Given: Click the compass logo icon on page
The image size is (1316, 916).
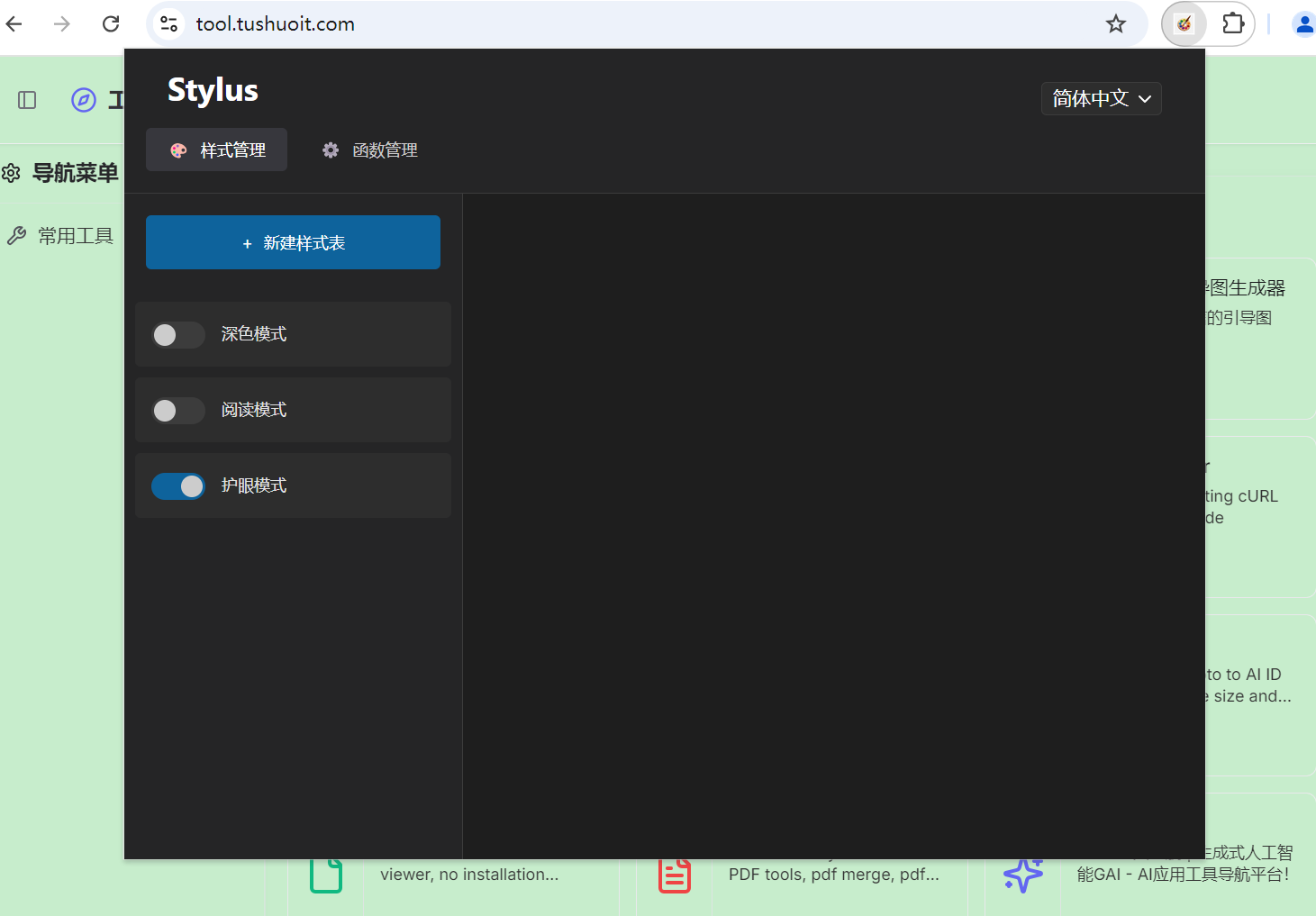Looking at the screenshot, I should [84, 100].
